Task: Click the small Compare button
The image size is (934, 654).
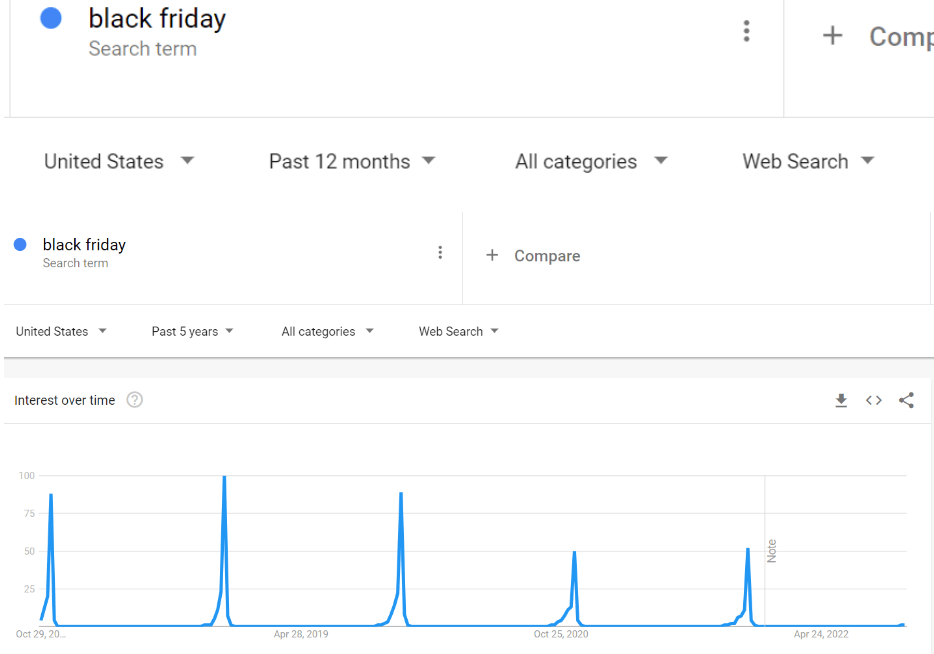Action: tap(546, 256)
